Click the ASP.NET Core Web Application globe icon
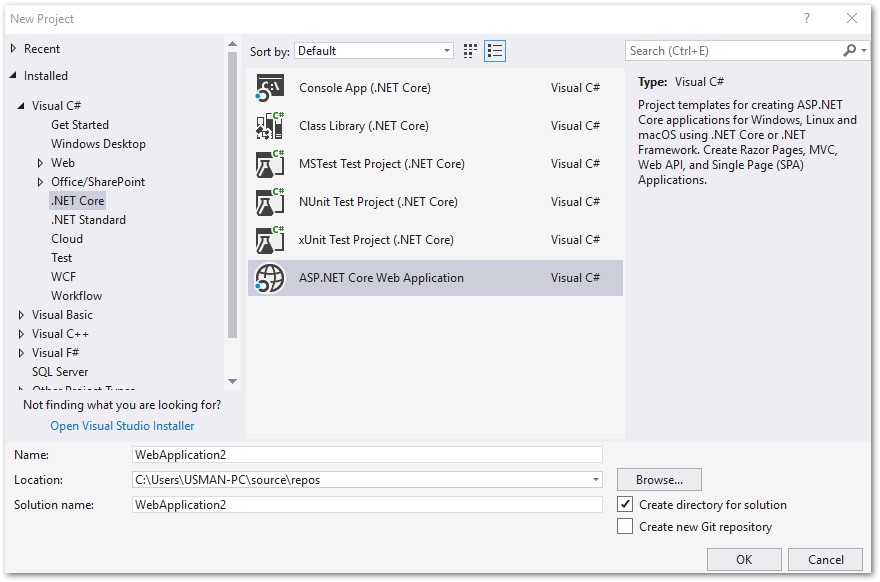Screen dimensions: 880x582 [266, 277]
